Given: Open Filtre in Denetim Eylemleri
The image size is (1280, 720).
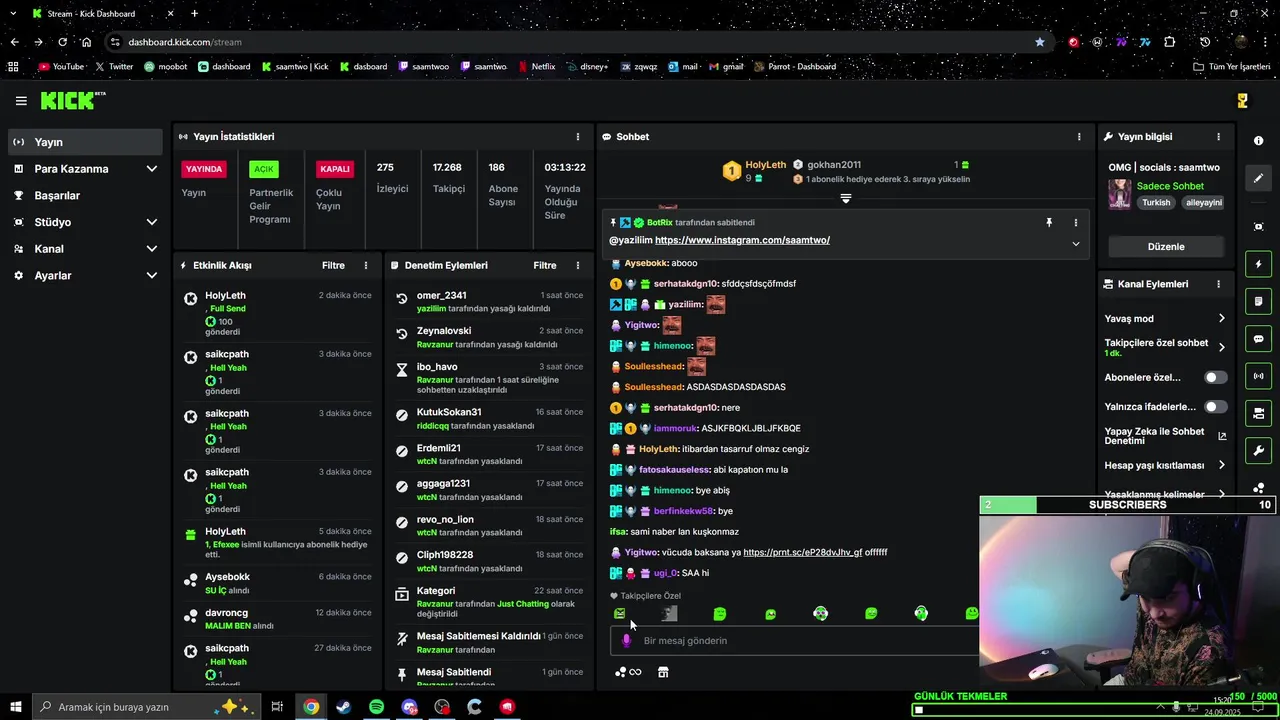Looking at the screenshot, I should pos(545,266).
